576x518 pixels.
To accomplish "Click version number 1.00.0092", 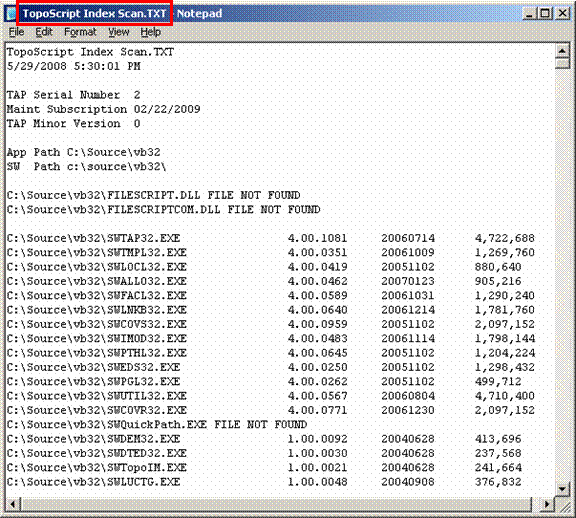I will [317, 439].
